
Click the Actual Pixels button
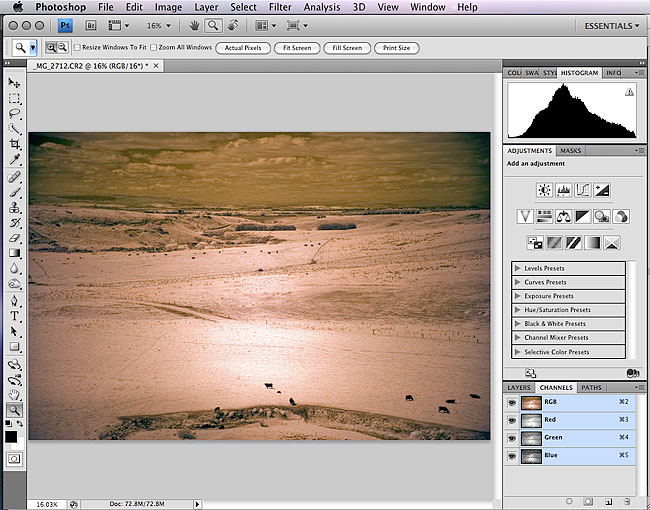click(240, 47)
